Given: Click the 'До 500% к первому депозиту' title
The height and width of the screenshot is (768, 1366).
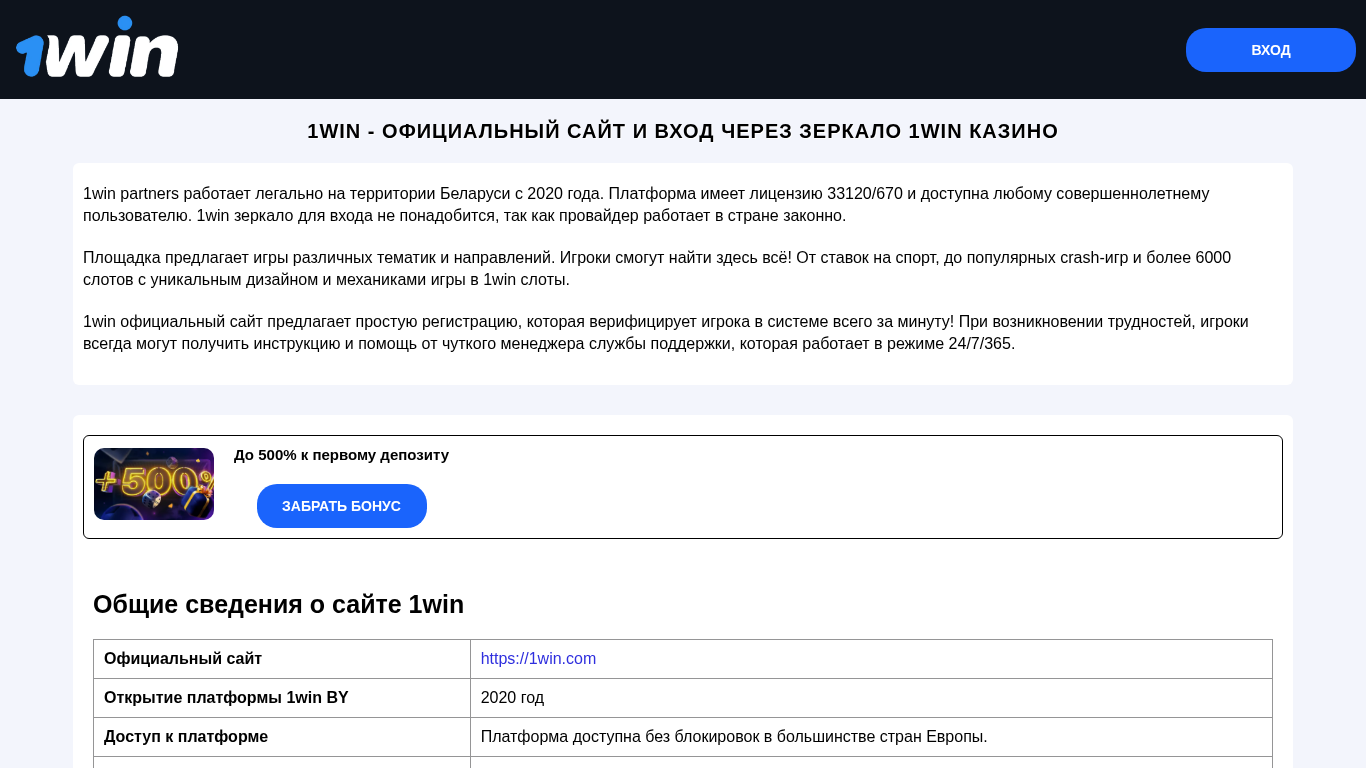Looking at the screenshot, I should tap(341, 455).
